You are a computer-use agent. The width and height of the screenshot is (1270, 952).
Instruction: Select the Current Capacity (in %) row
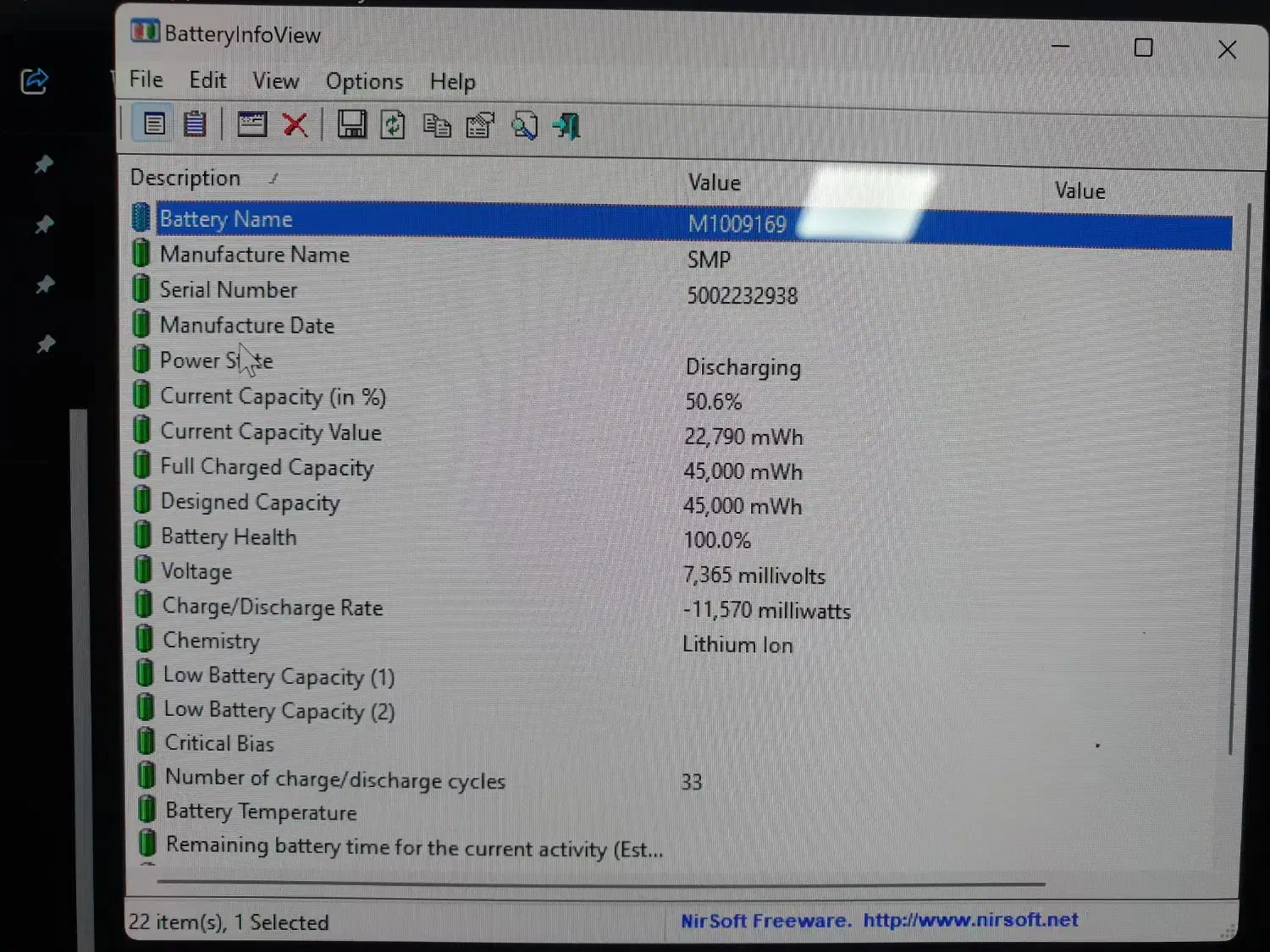click(x=682, y=398)
